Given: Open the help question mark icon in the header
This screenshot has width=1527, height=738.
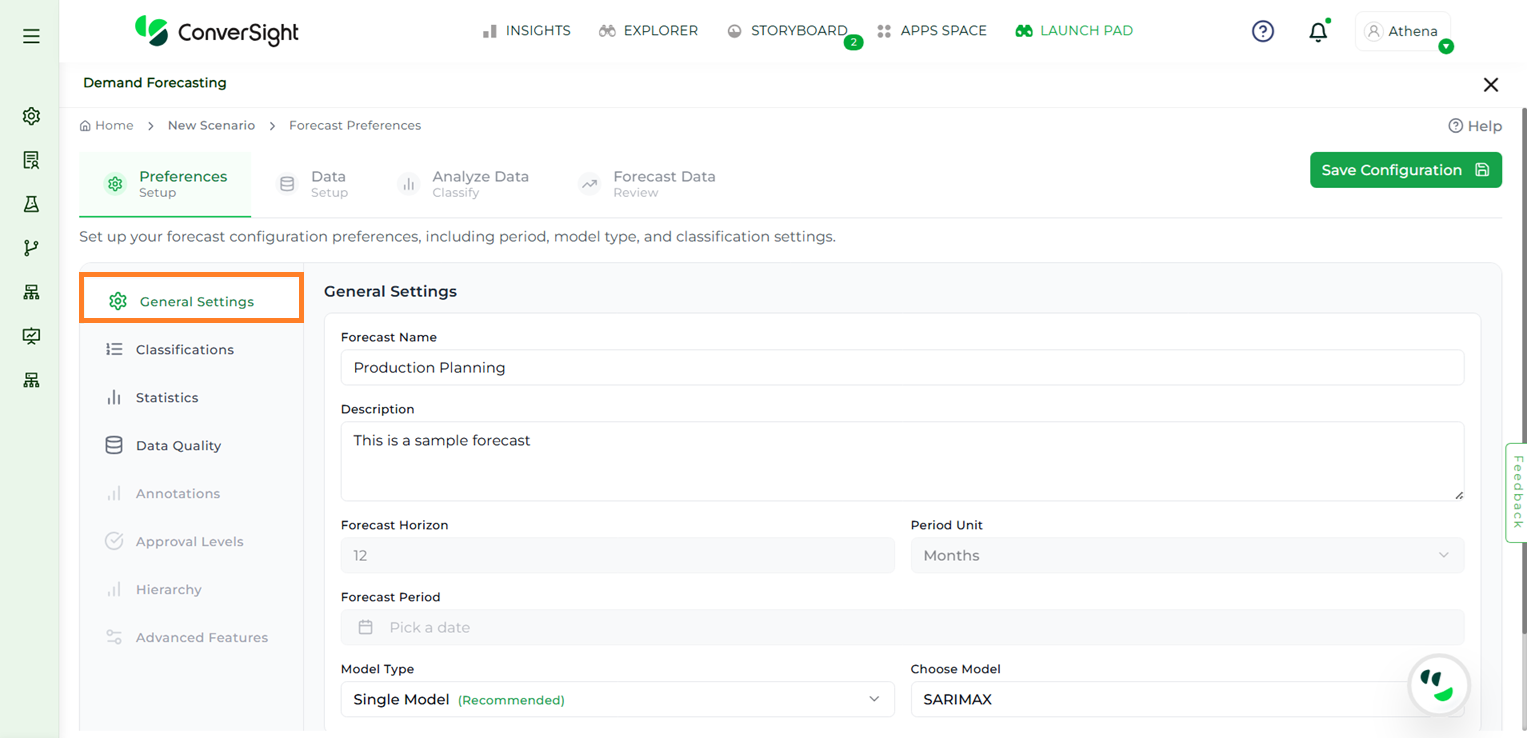Looking at the screenshot, I should (x=1263, y=31).
